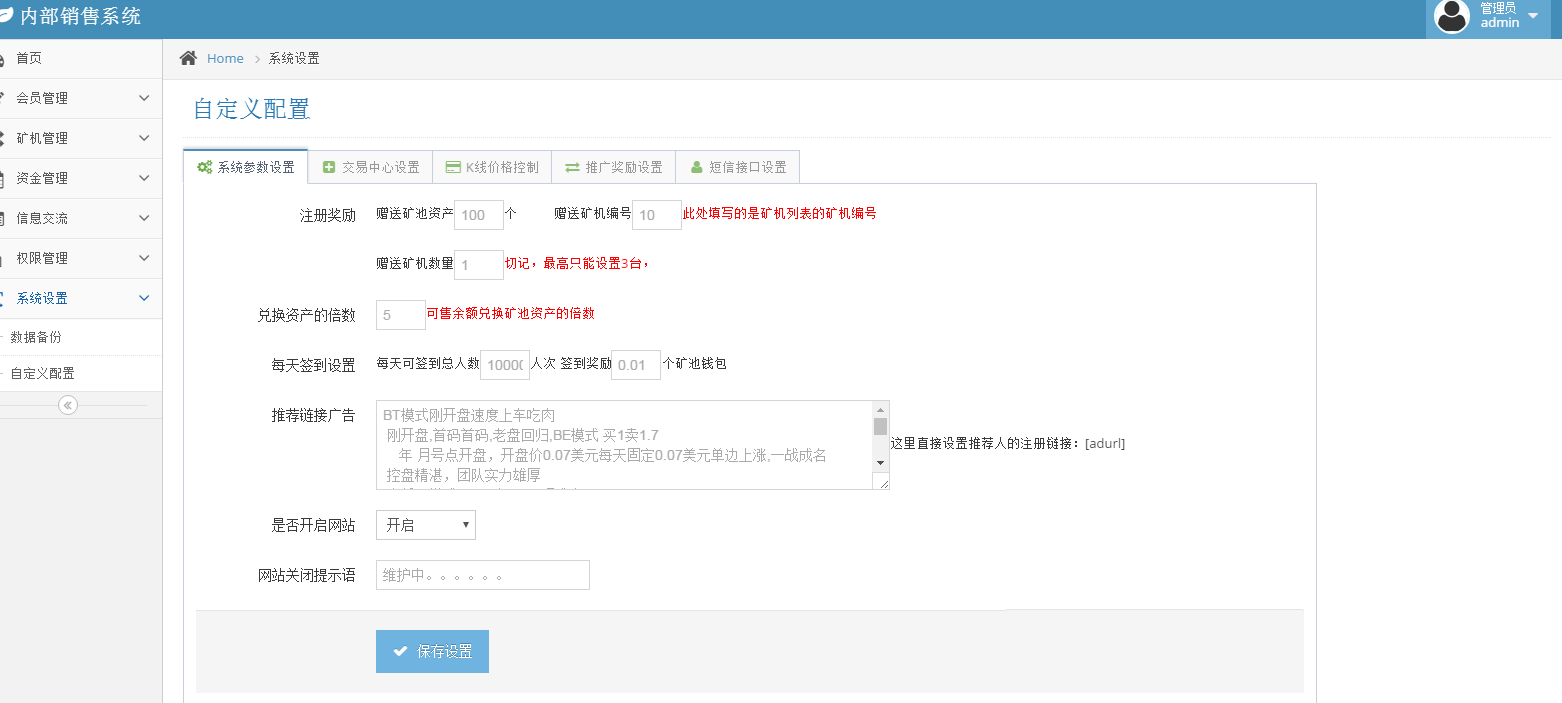Open admin account dropdown arrow
The image size is (1562, 703).
(1533, 16)
